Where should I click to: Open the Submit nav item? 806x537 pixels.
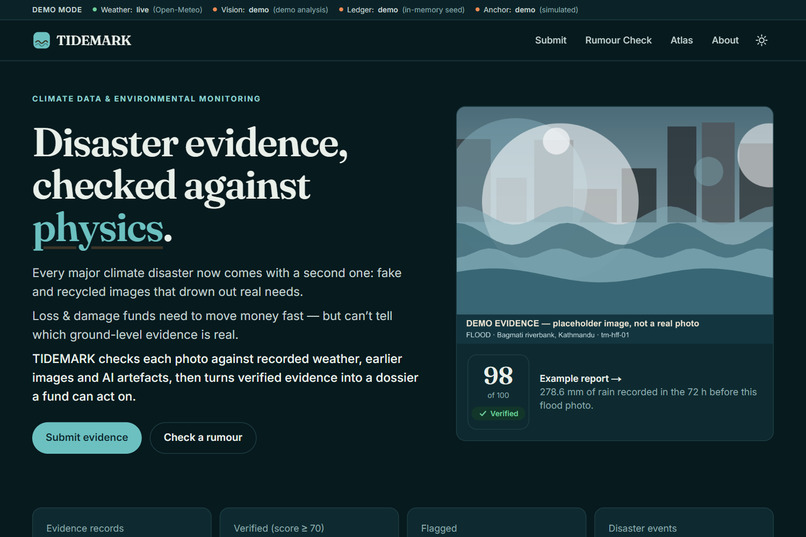click(x=551, y=40)
